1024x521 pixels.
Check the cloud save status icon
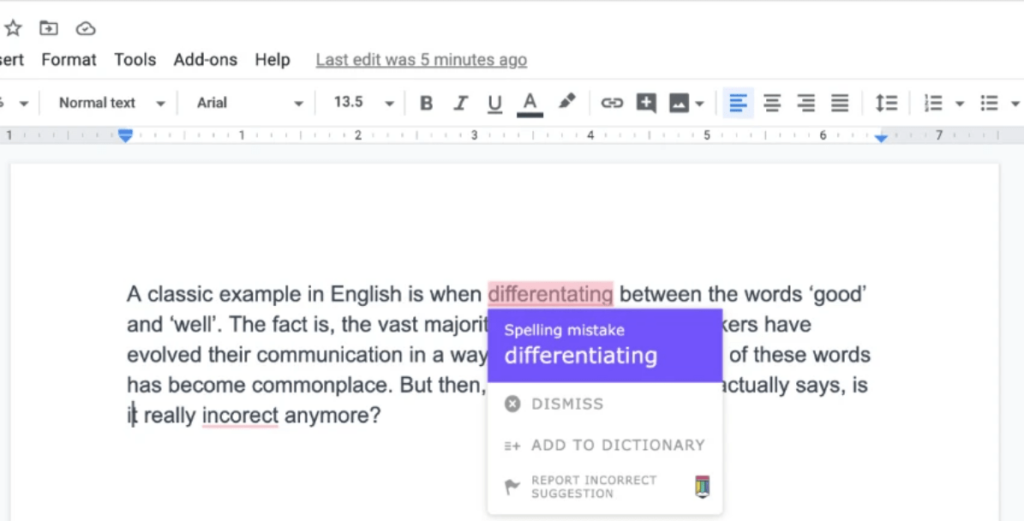[86, 29]
